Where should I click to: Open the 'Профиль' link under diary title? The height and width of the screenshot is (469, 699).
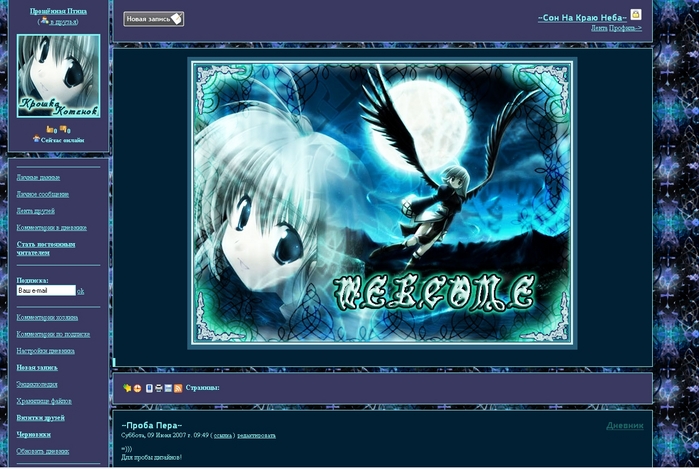tap(625, 28)
